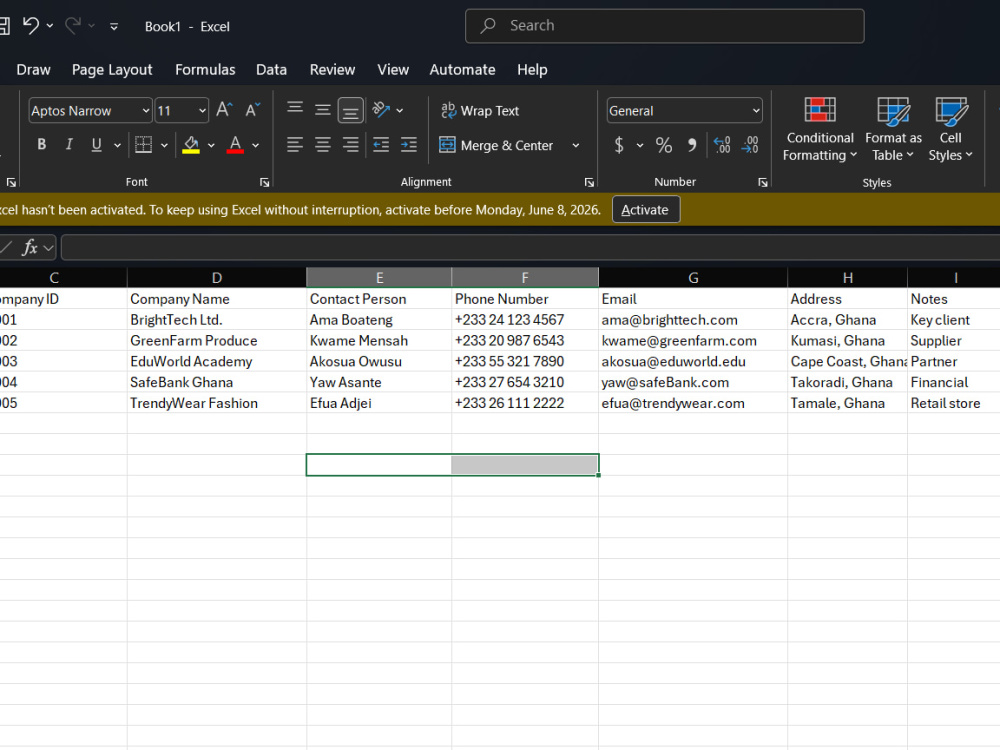Image resolution: width=1000 pixels, height=750 pixels.
Task: Click the Orientation text rotation icon
Action: coord(381,110)
